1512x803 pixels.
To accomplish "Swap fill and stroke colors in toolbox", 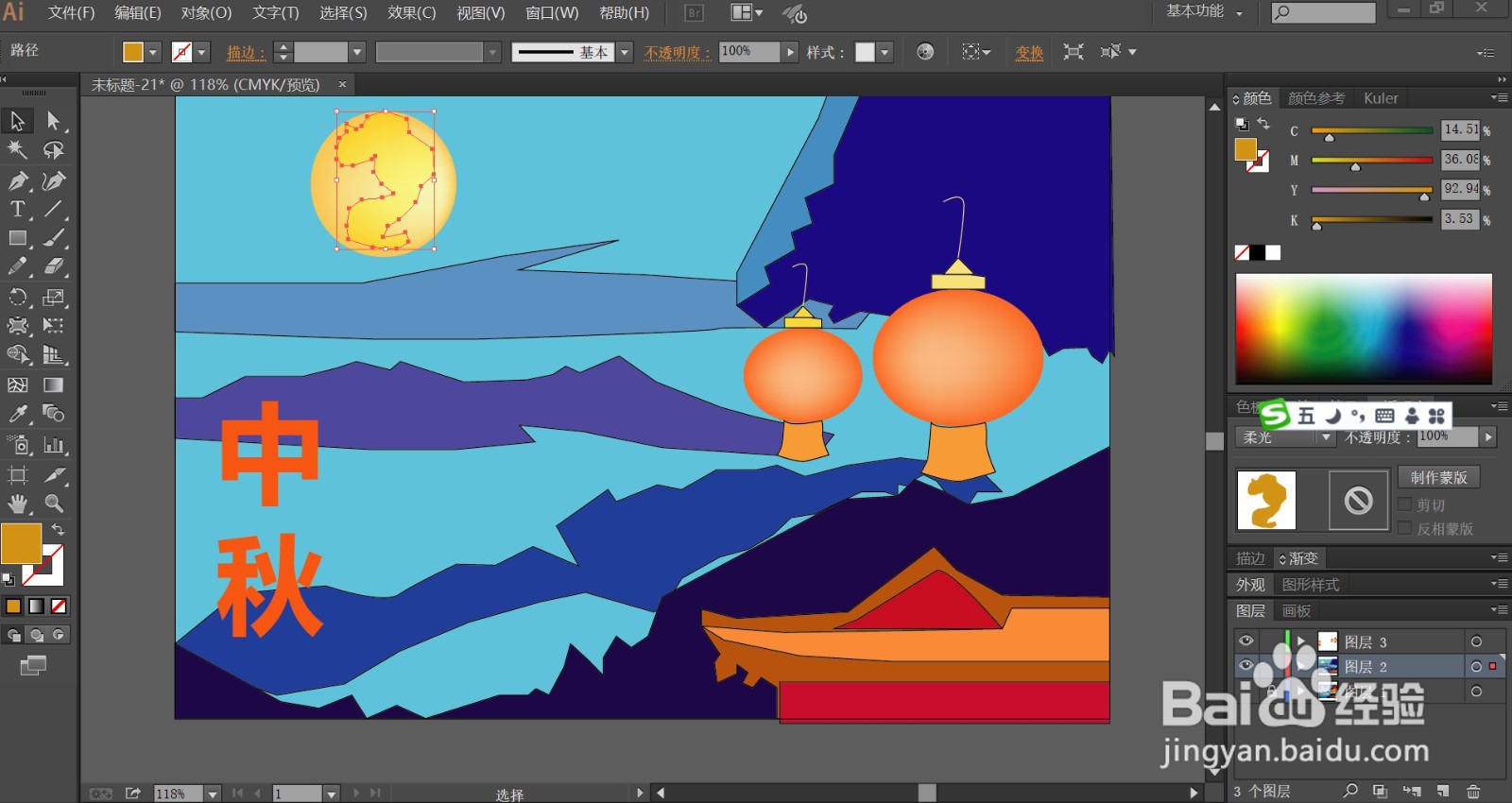I will [58, 530].
